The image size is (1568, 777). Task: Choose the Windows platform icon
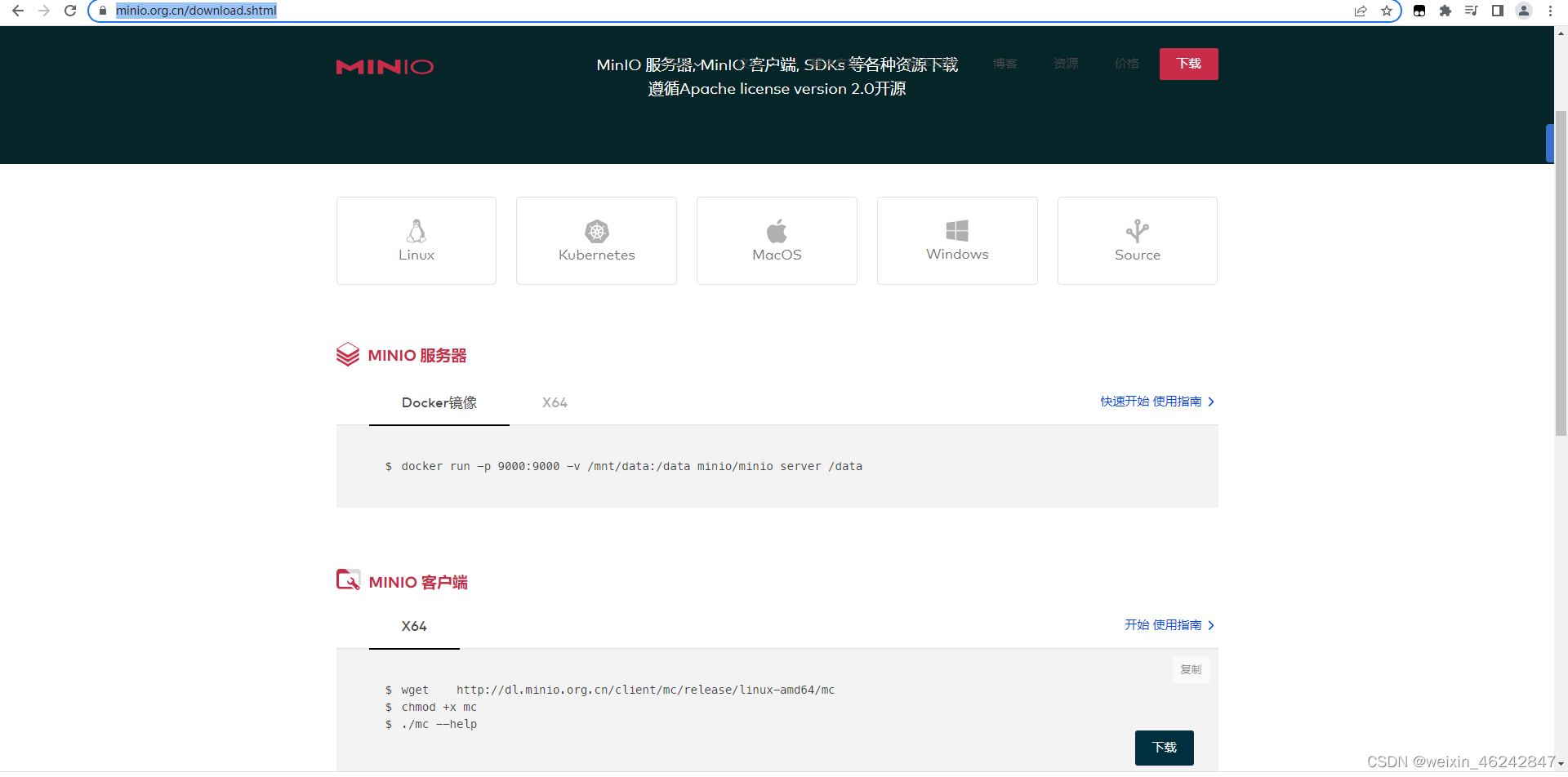click(x=956, y=229)
